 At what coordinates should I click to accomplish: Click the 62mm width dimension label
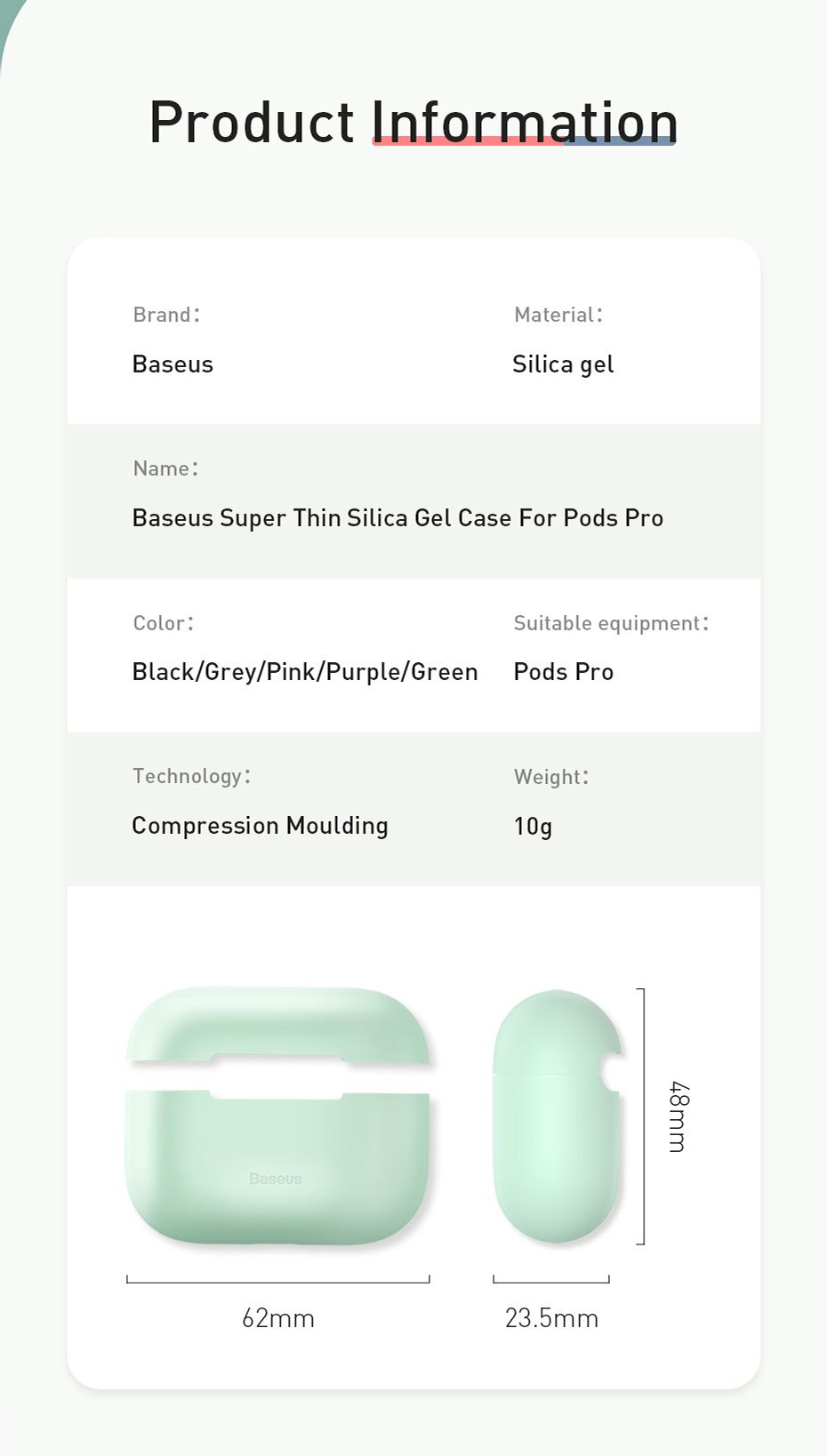pyautogui.click(x=278, y=1318)
